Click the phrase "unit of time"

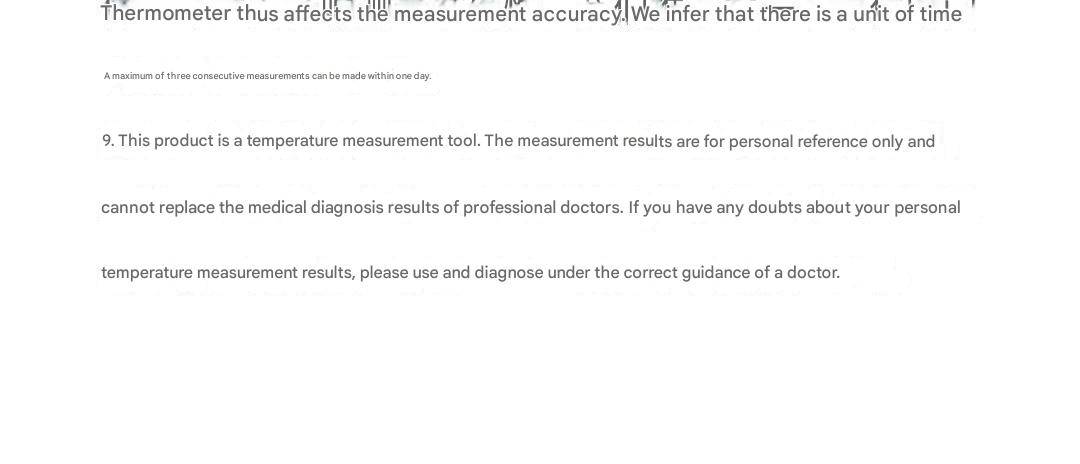[x=907, y=14]
